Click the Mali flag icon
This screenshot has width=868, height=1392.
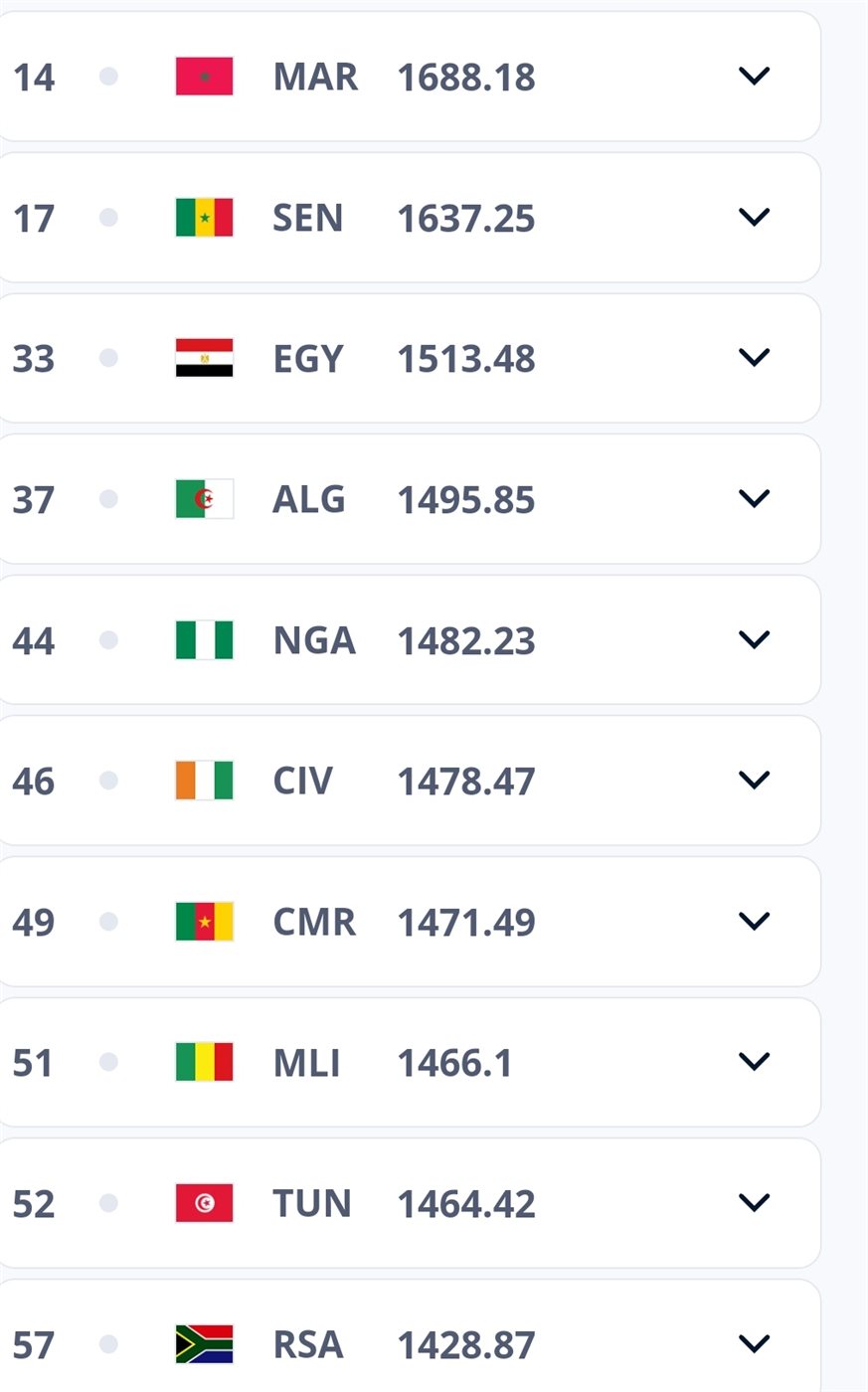(204, 1063)
